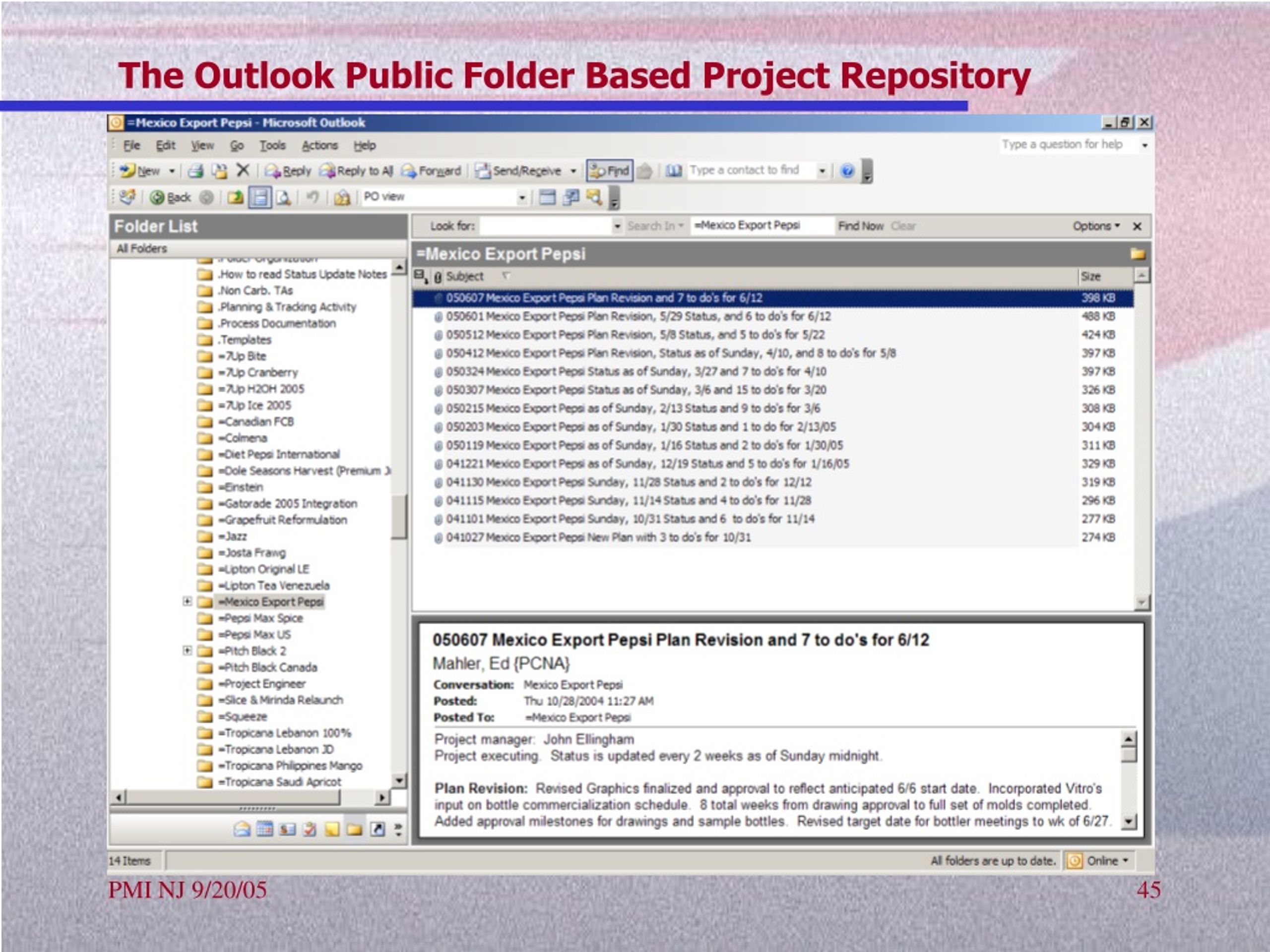Click the folder list vertical scrollbar thumb

pyautogui.click(x=398, y=517)
